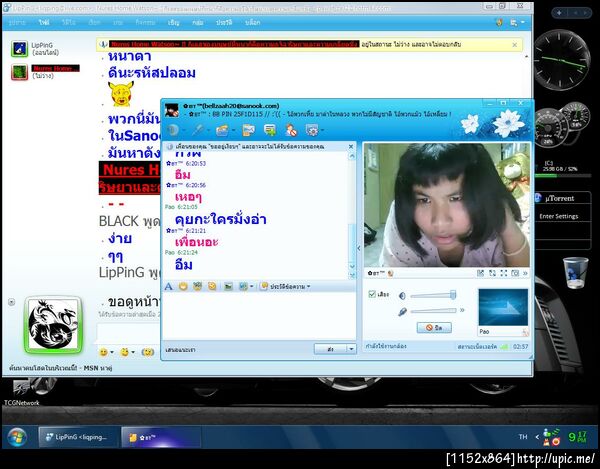Open the TCGNetwork desktop shortcut
The image size is (600, 469).
[21, 392]
